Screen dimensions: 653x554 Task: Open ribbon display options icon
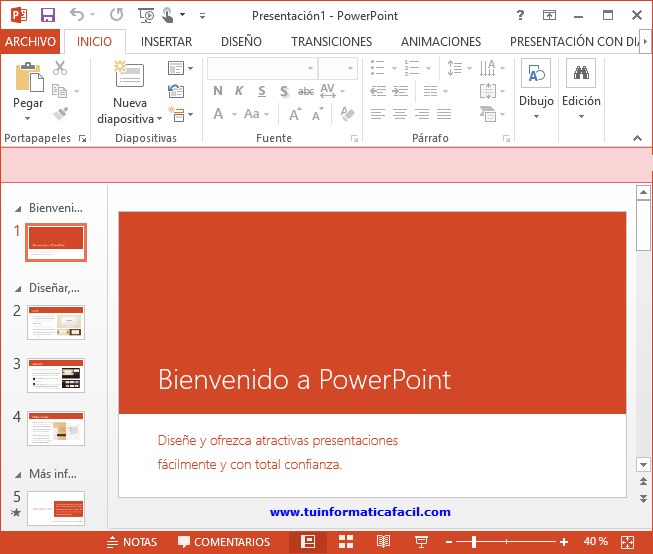[x=549, y=15]
